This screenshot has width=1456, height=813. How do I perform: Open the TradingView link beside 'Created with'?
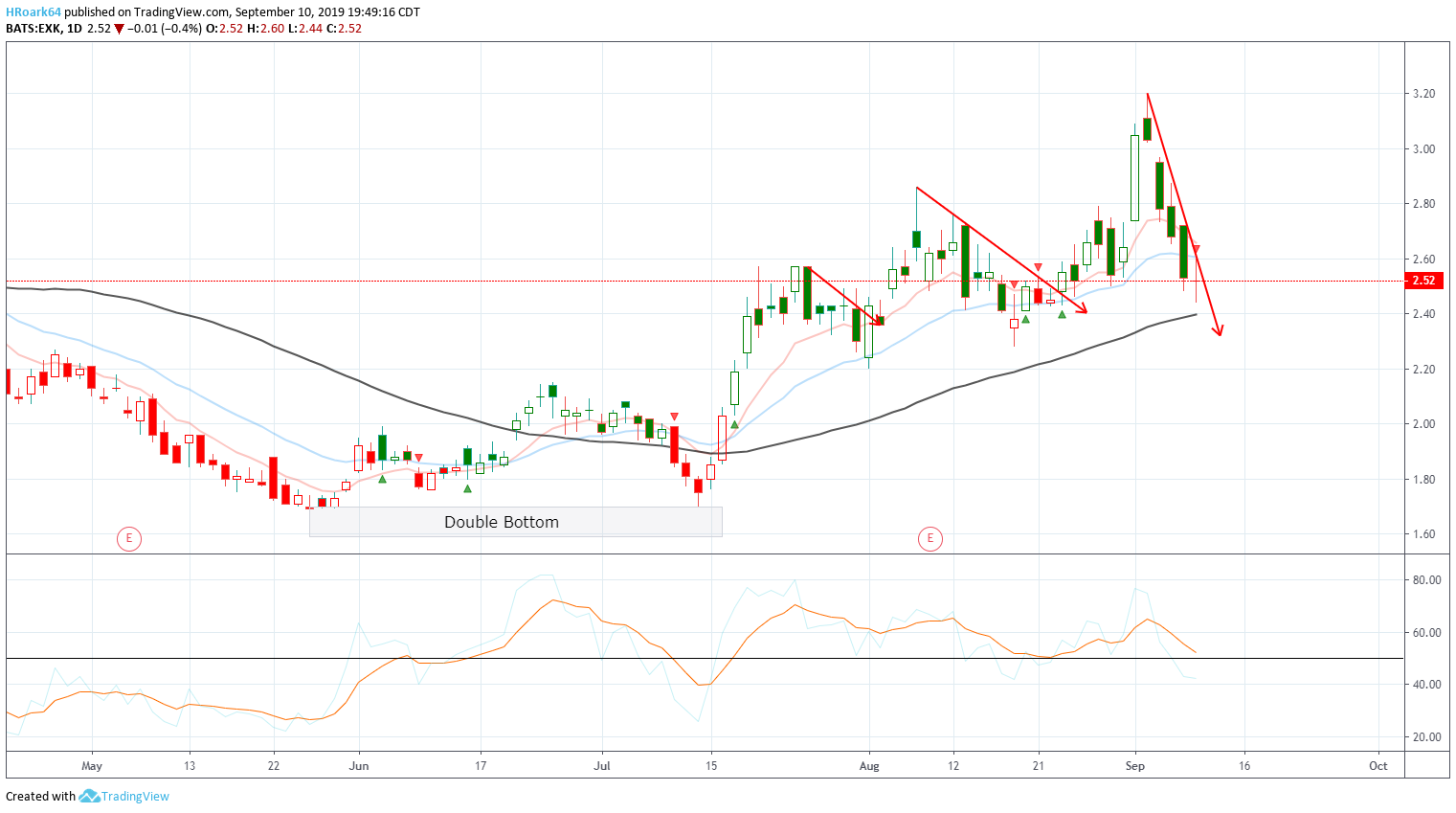click(135, 796)
